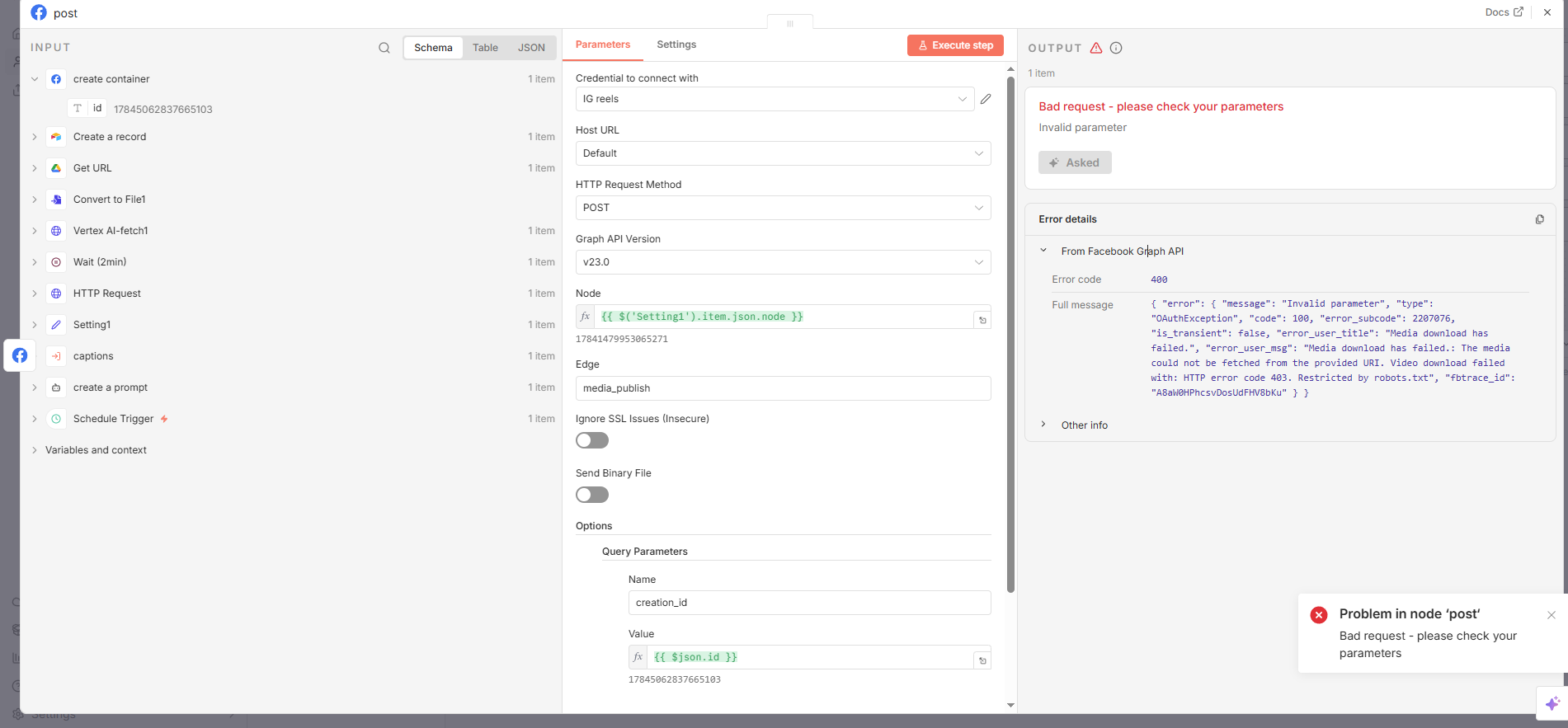Toggle the Send Binary File switch
This screenshot has width=1568, height=728.
(x=592, y=495)
